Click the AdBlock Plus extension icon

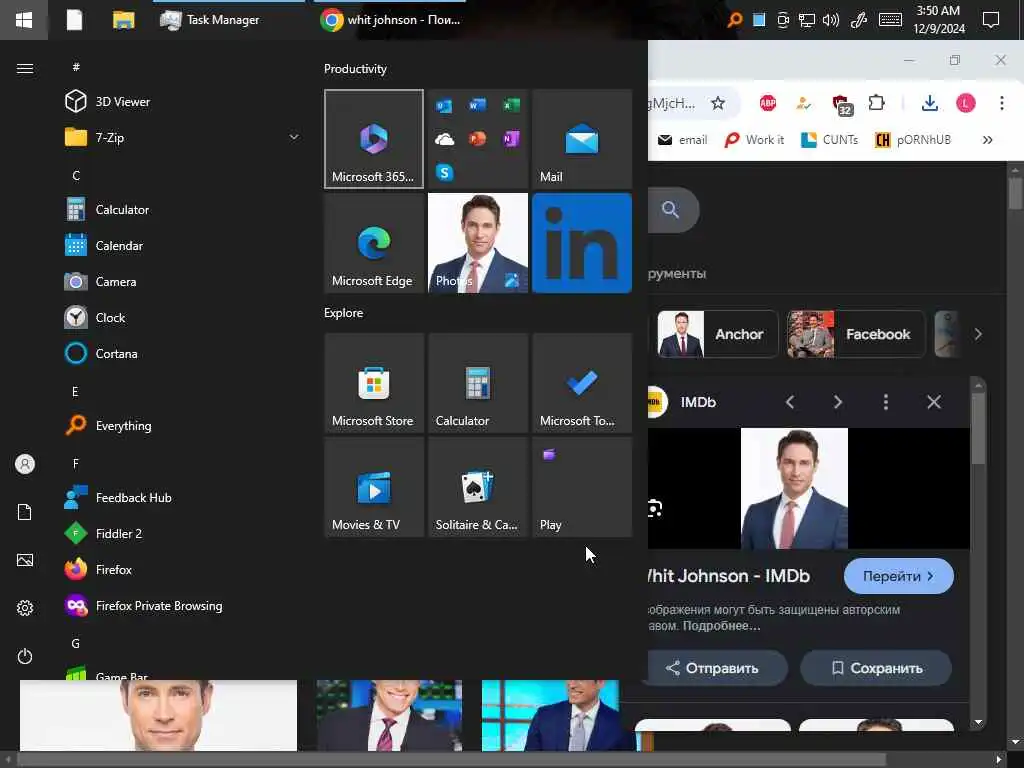click(x=768, y=103)
